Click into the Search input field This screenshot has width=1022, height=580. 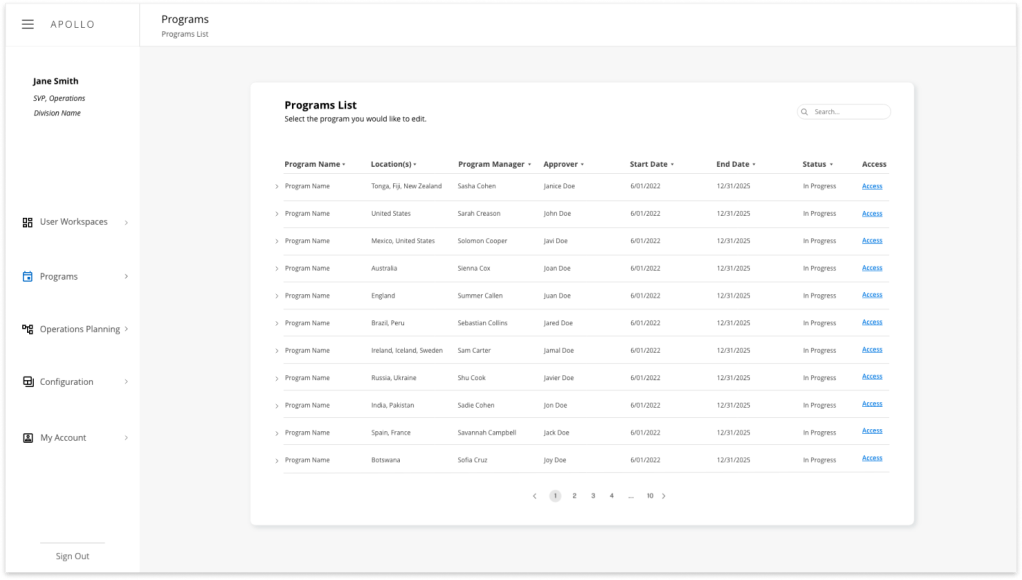[848, 112]
